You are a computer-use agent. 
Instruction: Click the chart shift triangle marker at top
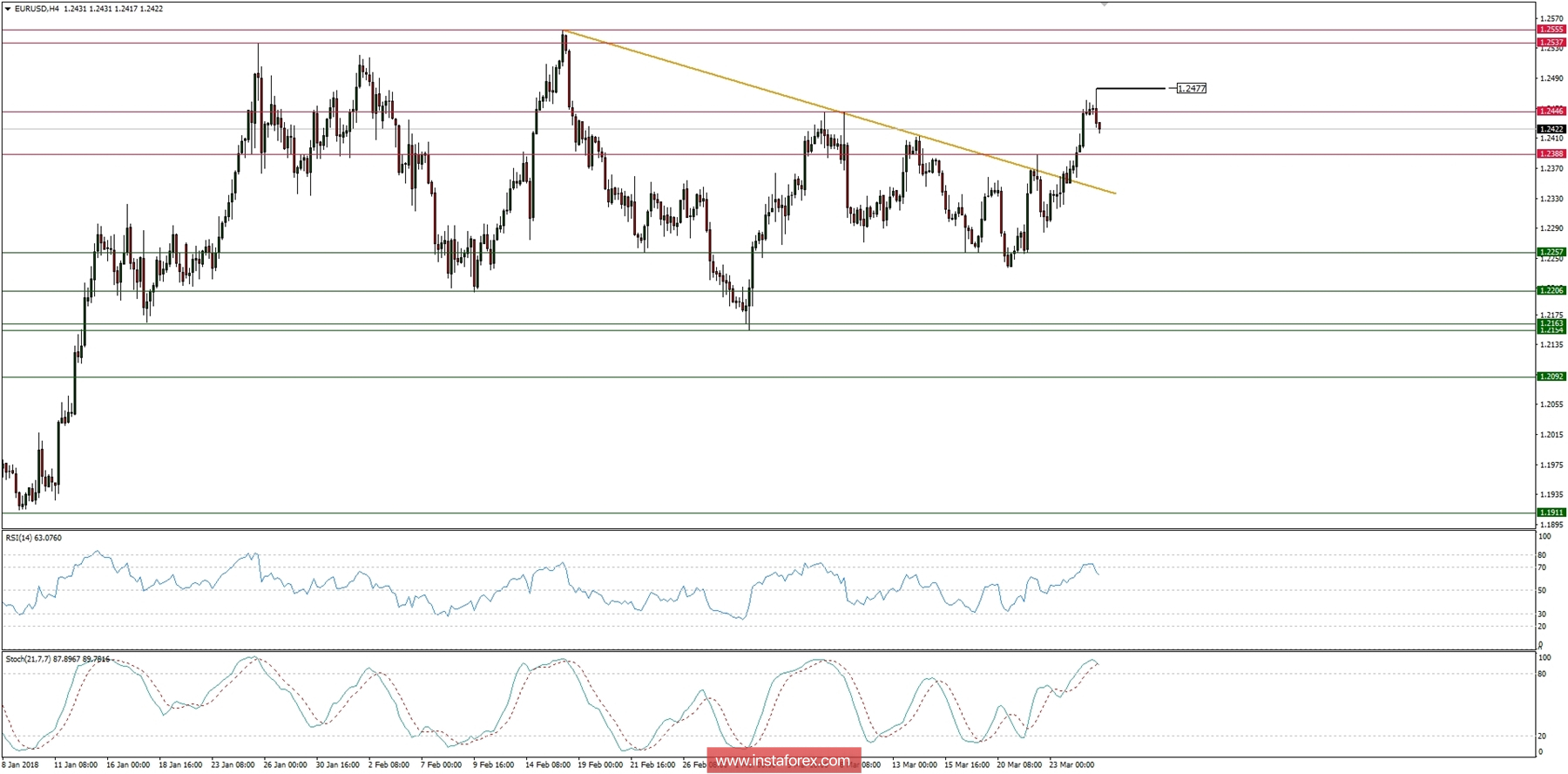(1105, 4)
